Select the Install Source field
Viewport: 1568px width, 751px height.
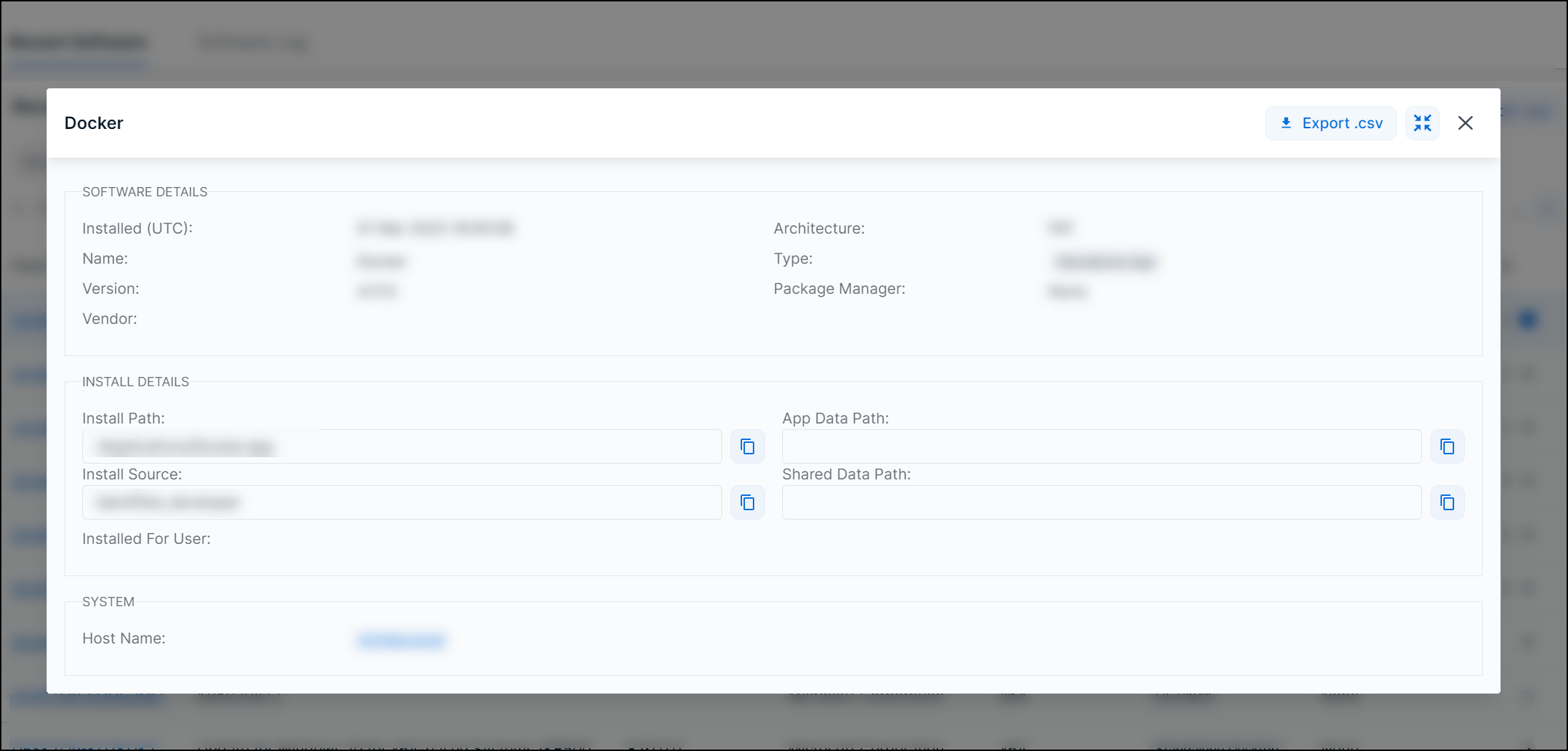pos(402,502)
